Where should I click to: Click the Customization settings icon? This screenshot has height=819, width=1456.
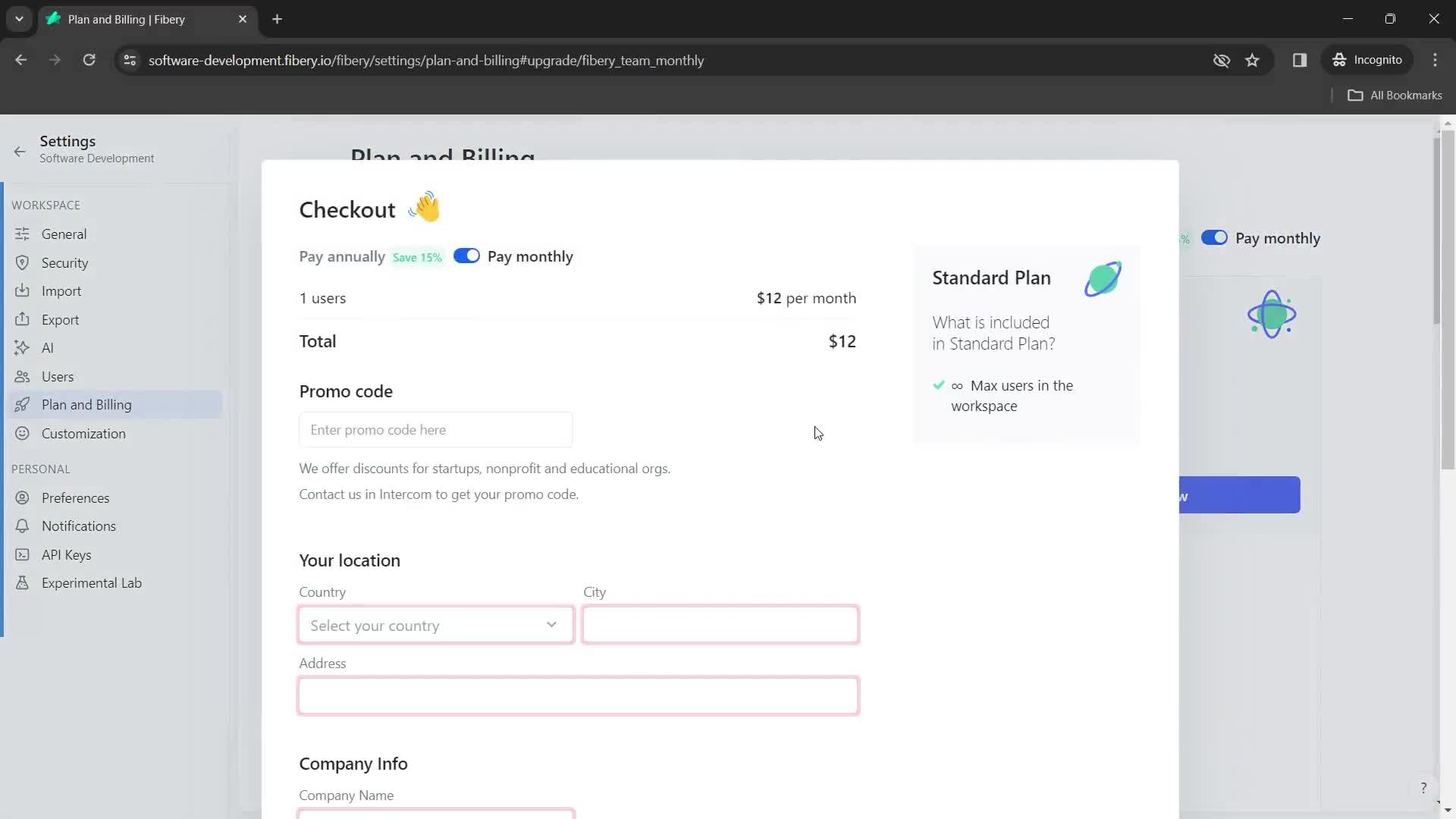pyautogui.click(x=22, y=433)
